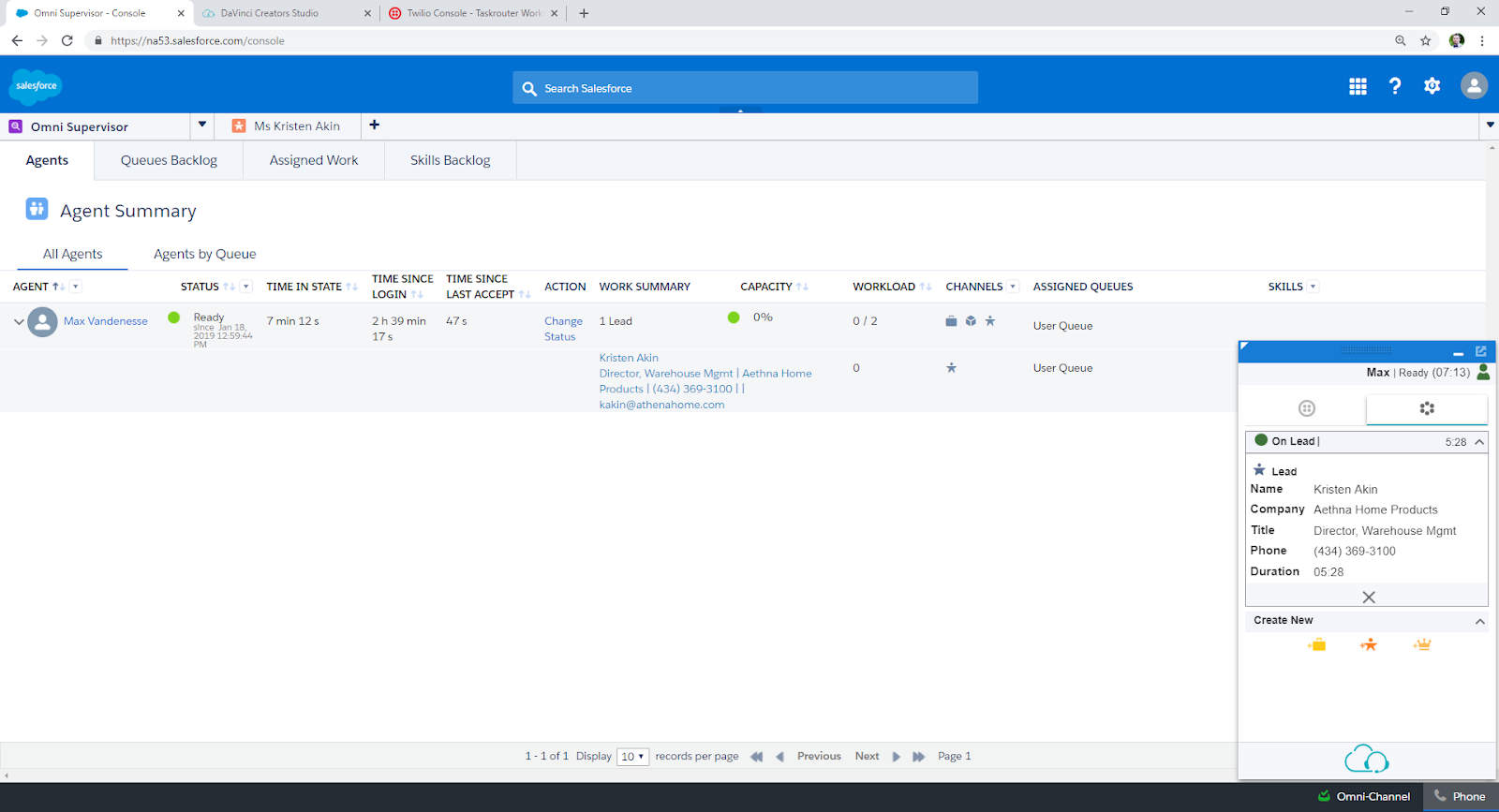The width and height of the screenshot is (1499, 812).
Task: Select the Agents tab
Action: [x=47, y=160]
